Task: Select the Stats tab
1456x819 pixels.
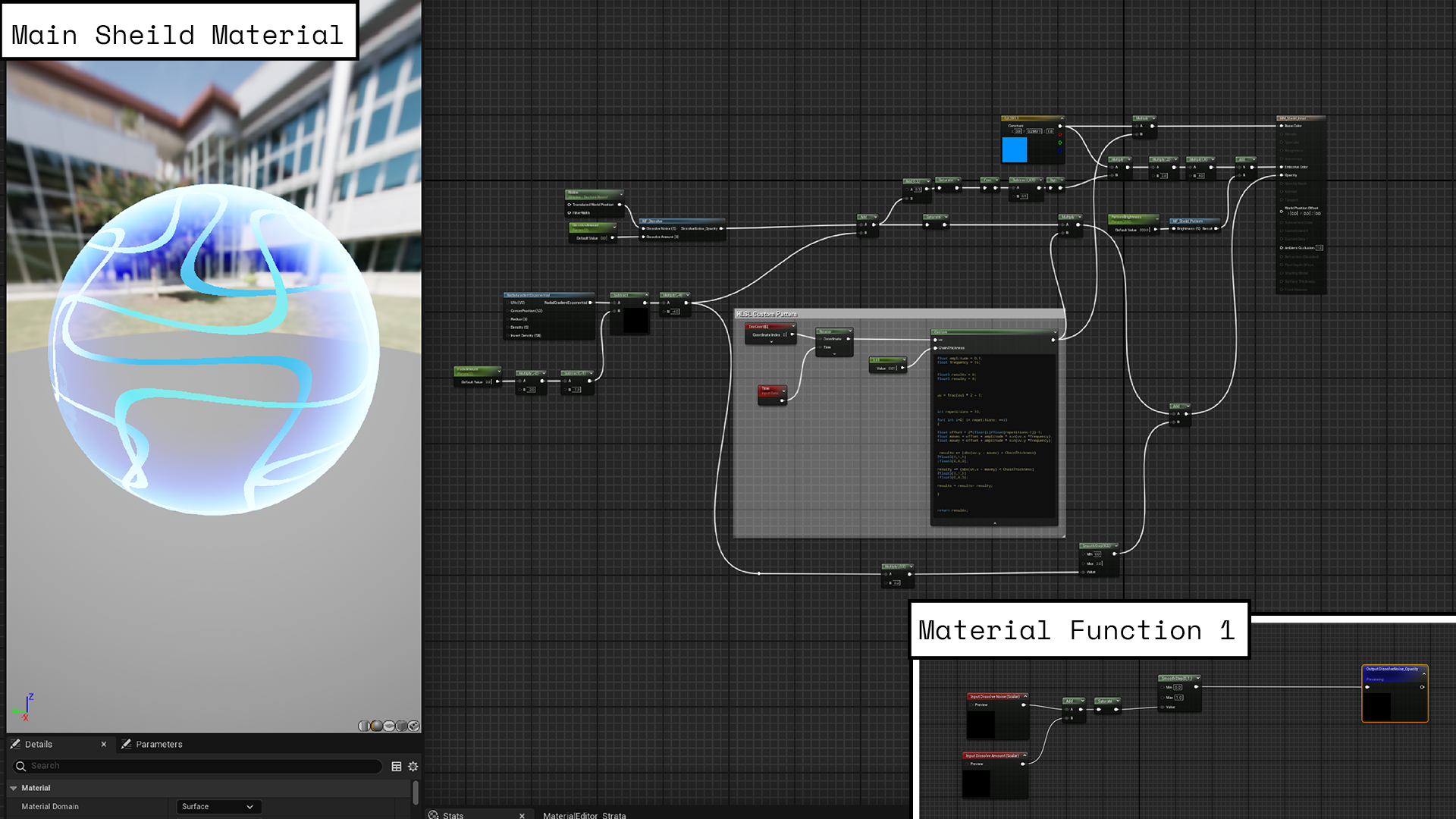Action: (453, 815)
